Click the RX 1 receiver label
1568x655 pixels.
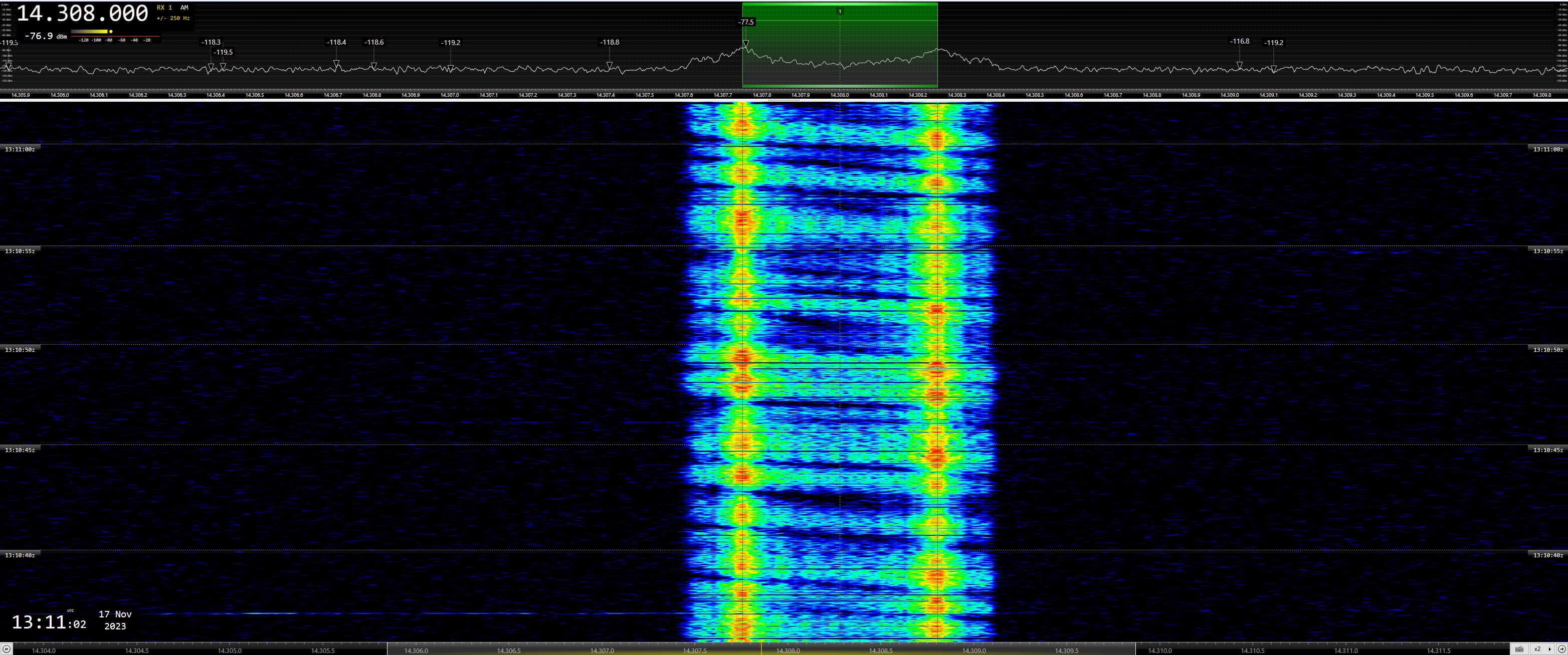point(164,8)
